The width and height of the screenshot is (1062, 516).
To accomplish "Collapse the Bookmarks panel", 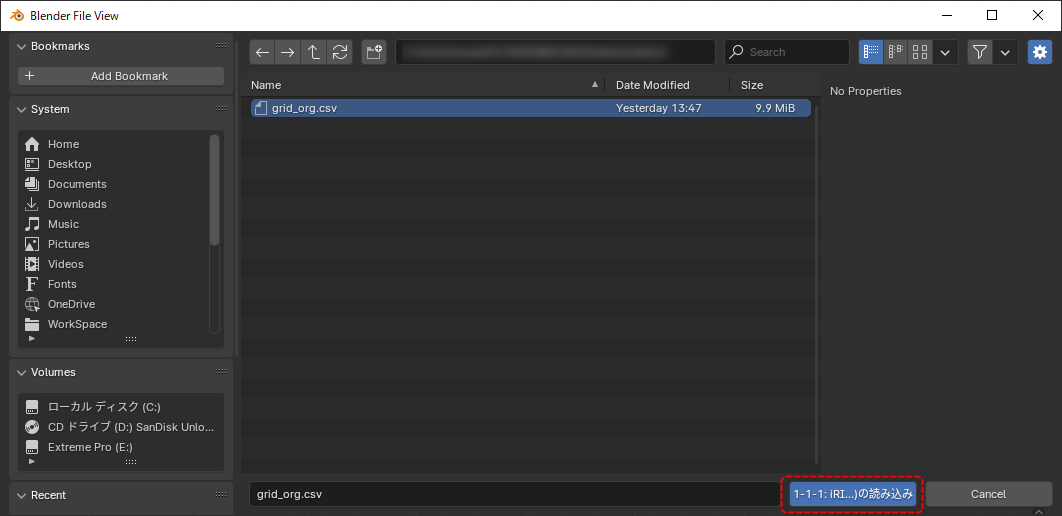I will 20,46.
